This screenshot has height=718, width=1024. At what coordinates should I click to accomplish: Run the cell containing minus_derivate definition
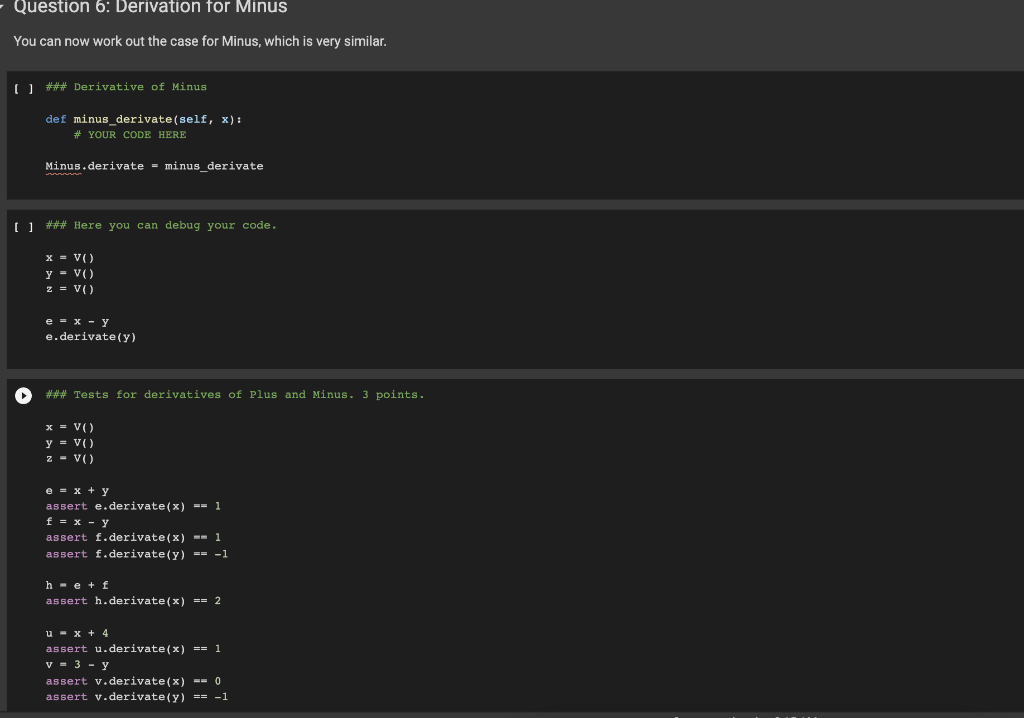tap(22, 87)
